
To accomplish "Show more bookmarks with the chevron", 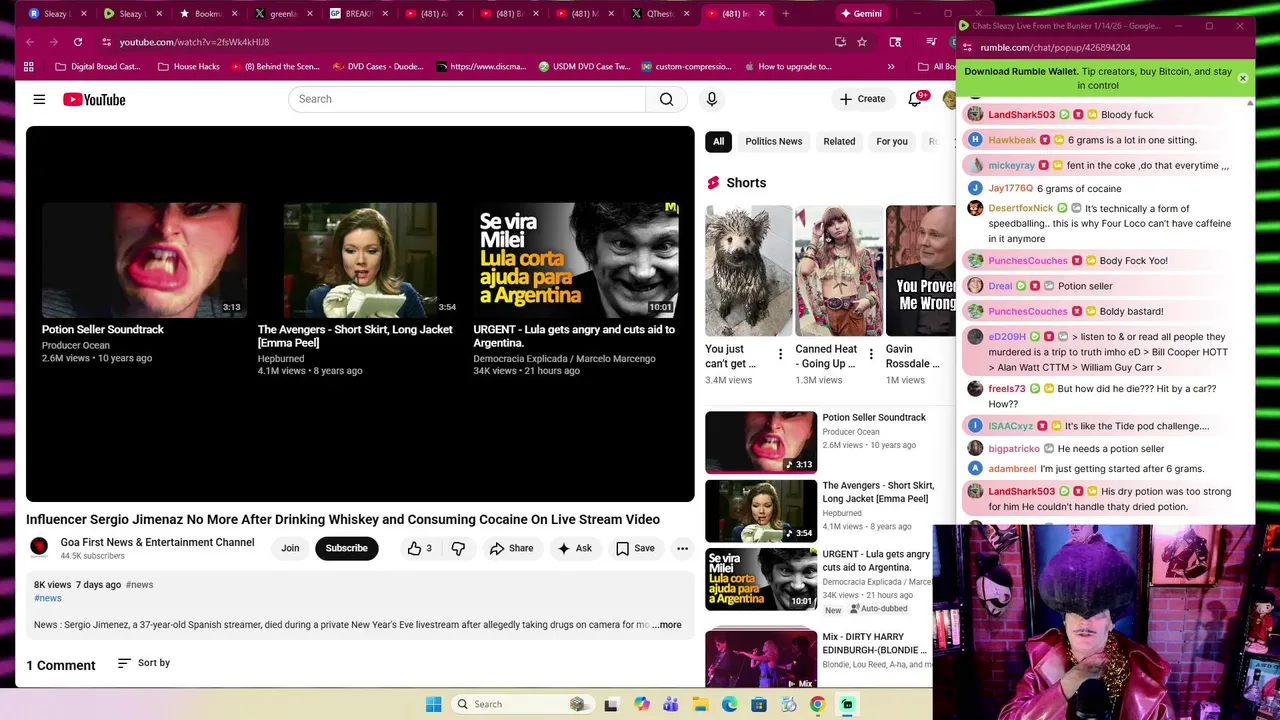I will pyautogui.click(x=891, y=67).
